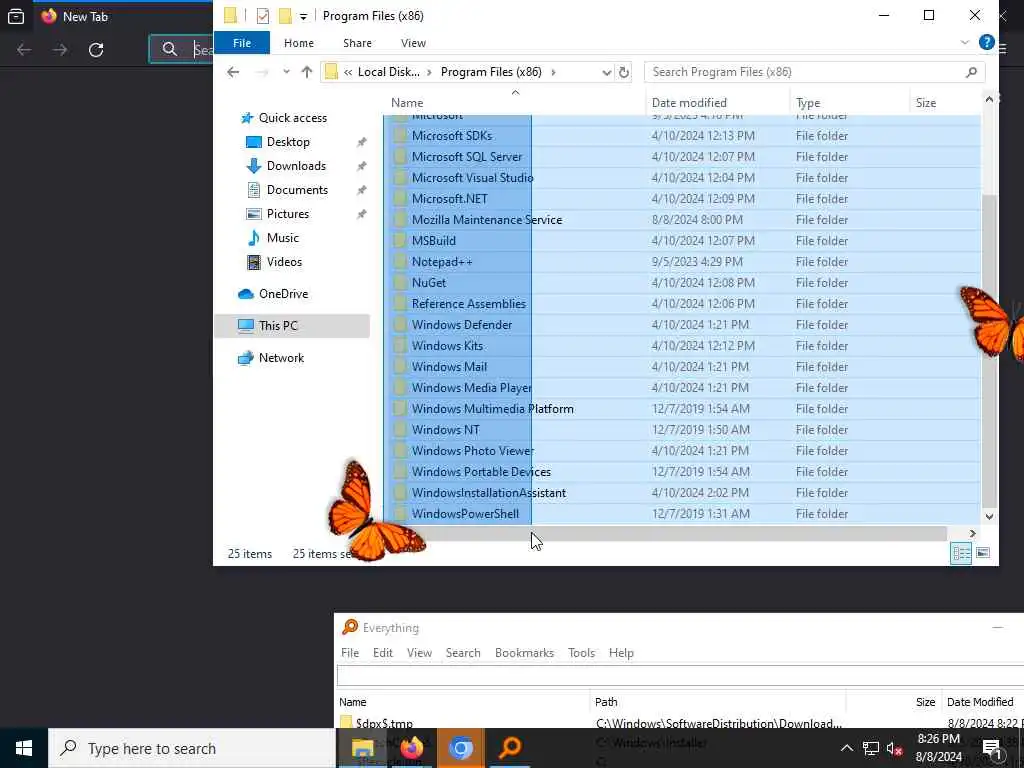1024x768 pixels.
Task: Click the Everything search input field
Action: pos(679,676)
